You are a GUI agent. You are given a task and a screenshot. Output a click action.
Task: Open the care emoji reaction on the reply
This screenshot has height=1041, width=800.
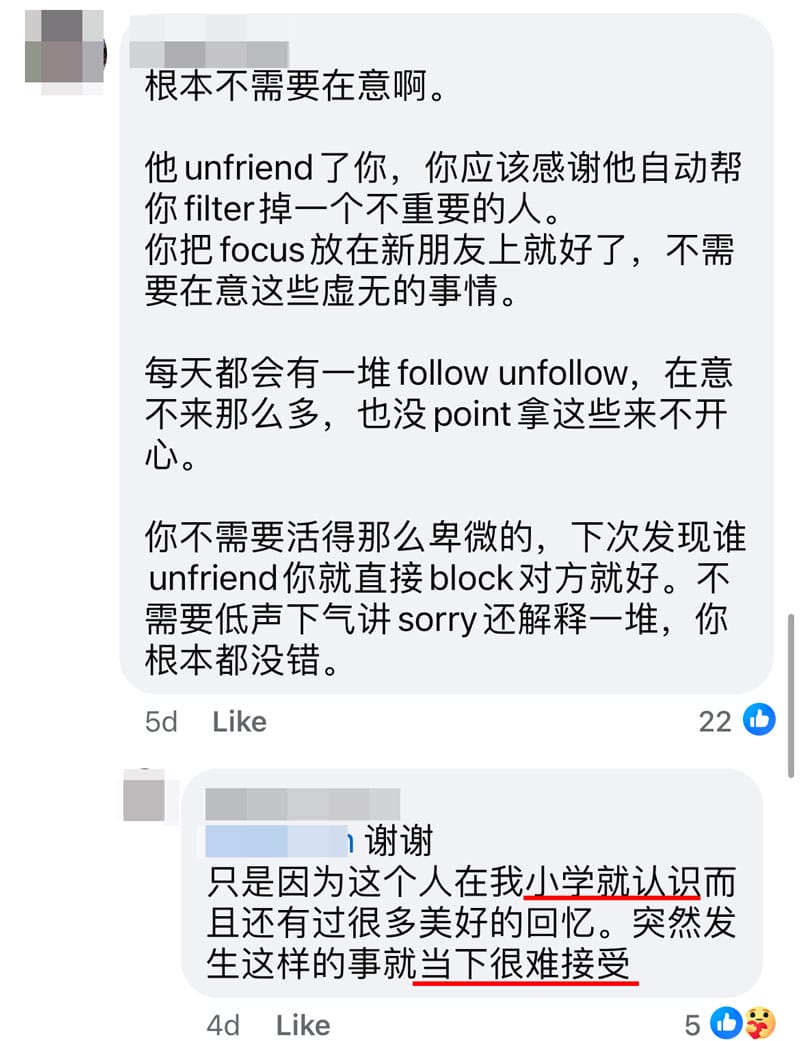[x=760, y=1023]
